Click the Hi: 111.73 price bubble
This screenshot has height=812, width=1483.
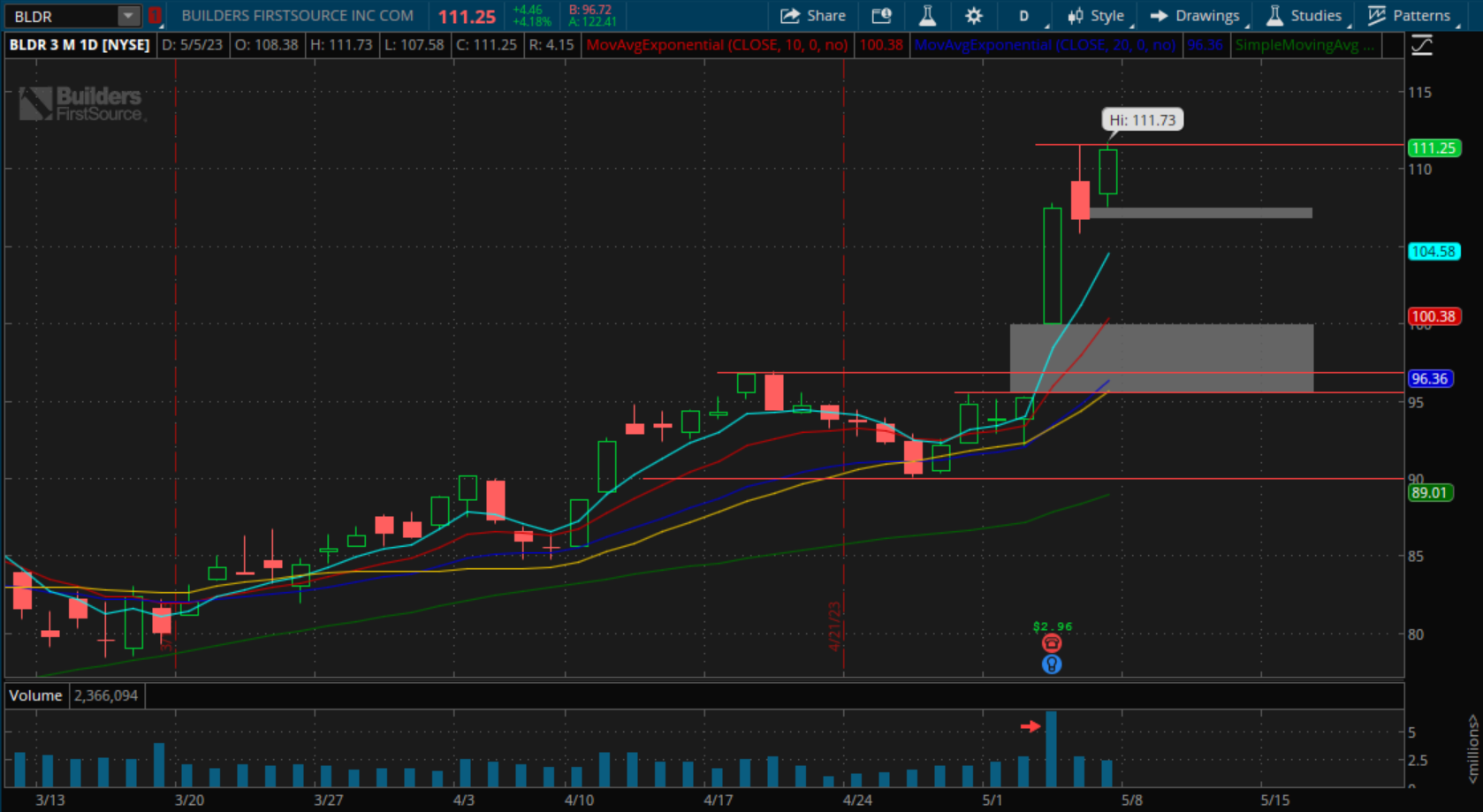tap(1143, 120)
